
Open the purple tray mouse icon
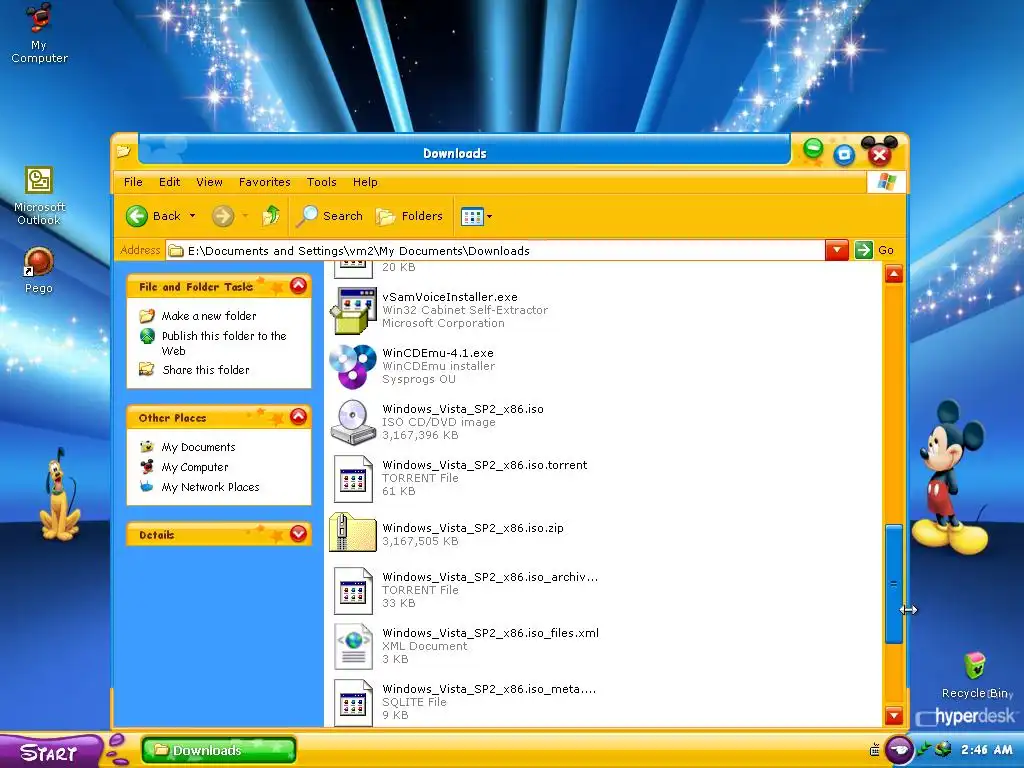click(899, 749)
